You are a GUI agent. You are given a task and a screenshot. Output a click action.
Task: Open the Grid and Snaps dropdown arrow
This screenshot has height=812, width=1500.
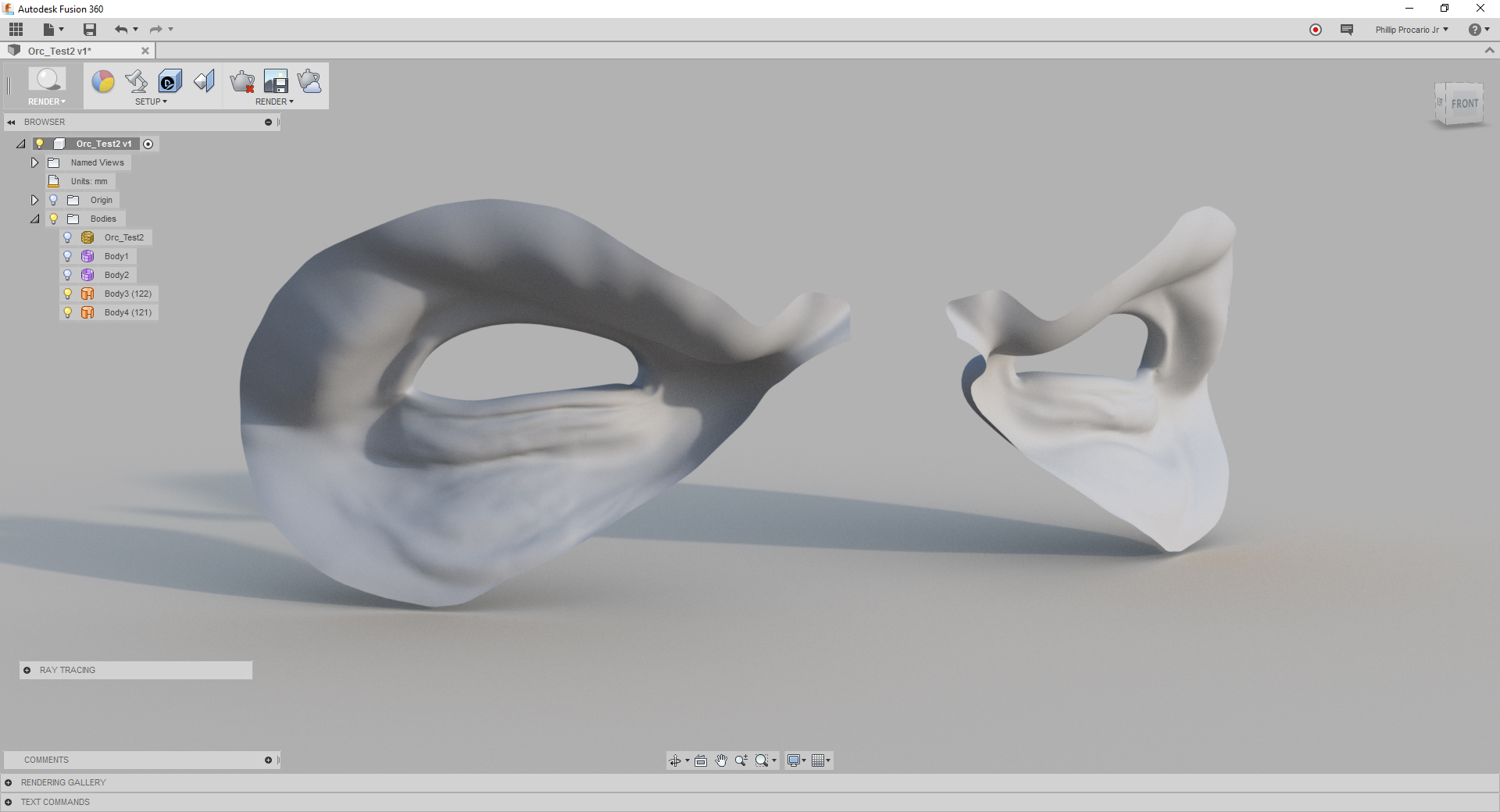(828, 760)
